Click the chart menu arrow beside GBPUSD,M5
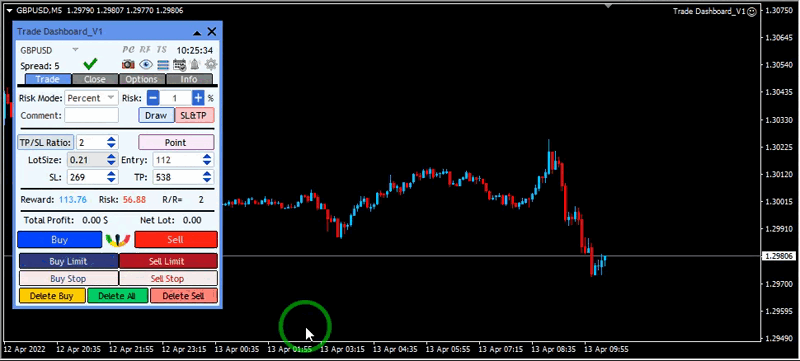800x361 pixels. pyautogui.click(x=9, y=10)
